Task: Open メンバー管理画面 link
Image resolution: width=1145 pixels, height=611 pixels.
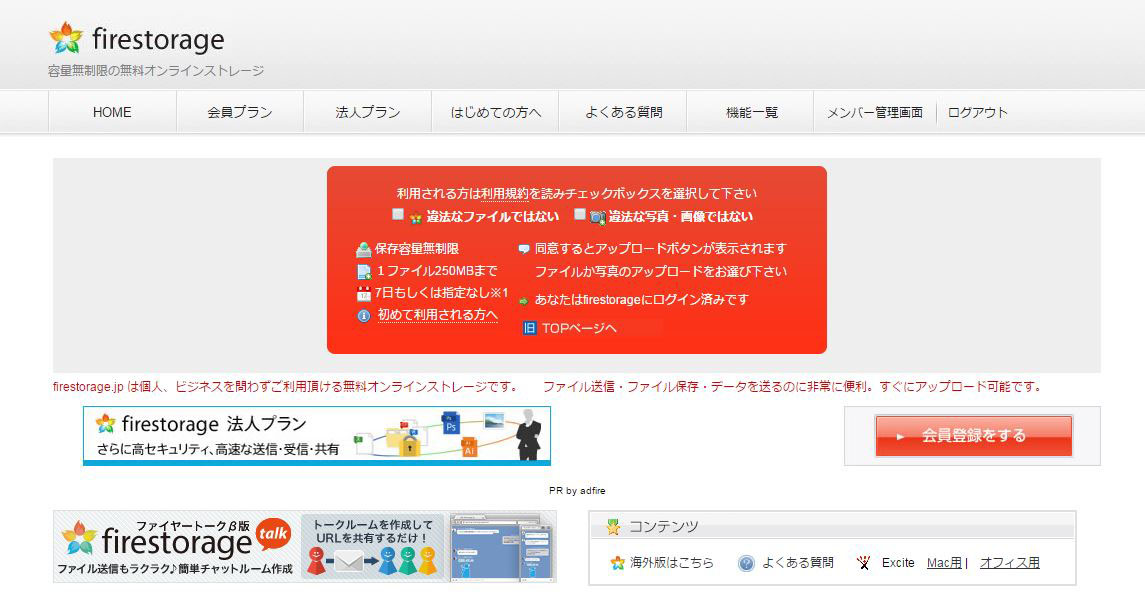Action: (x=875, y=112)
